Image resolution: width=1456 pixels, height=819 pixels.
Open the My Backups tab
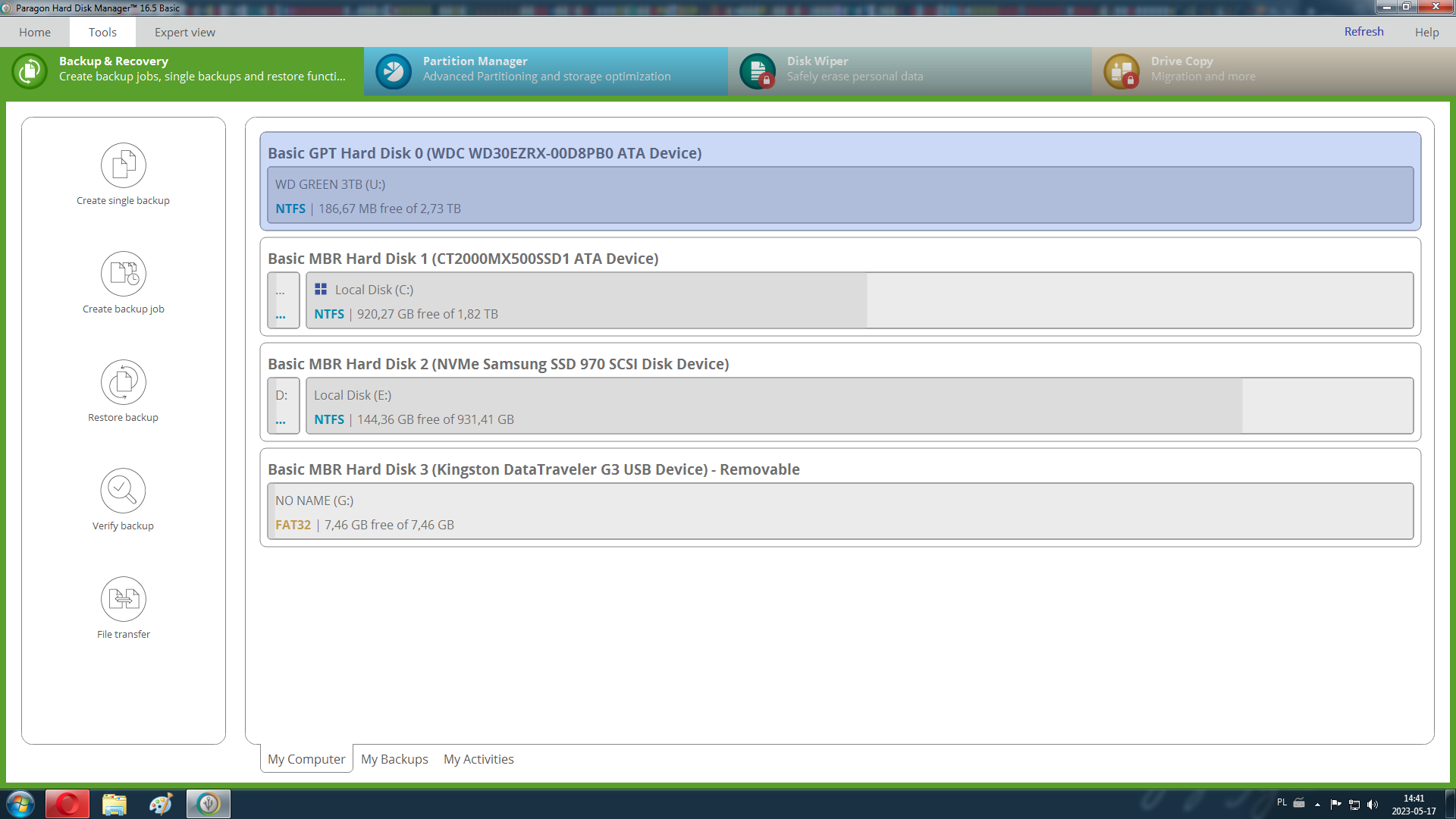(x=394, y=759)
